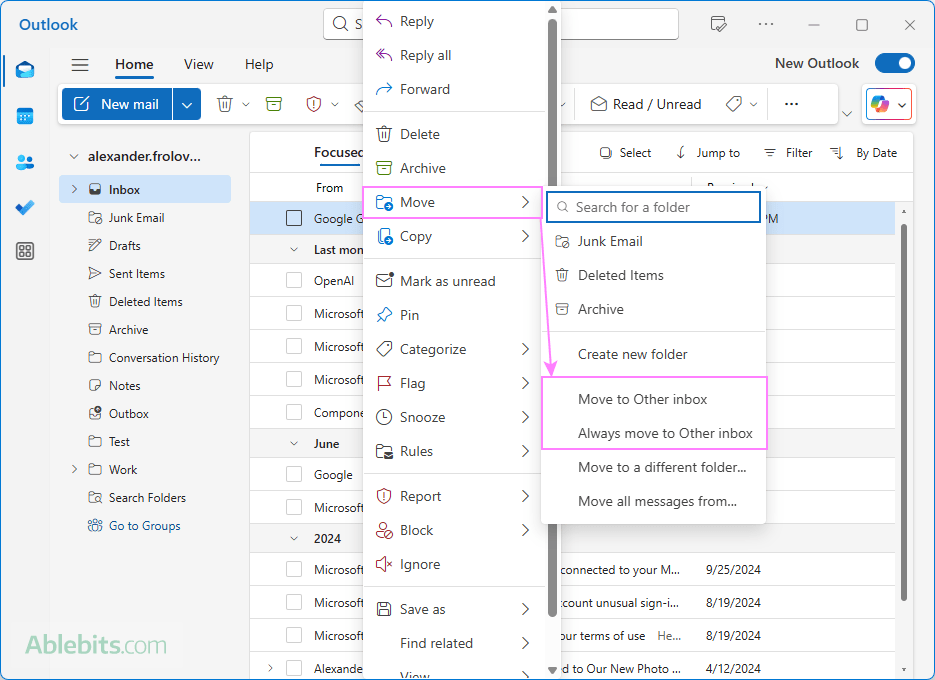Toggle the hamburger navigation pane icon
The height and width of the screenshot is (680, 935).
80,64
